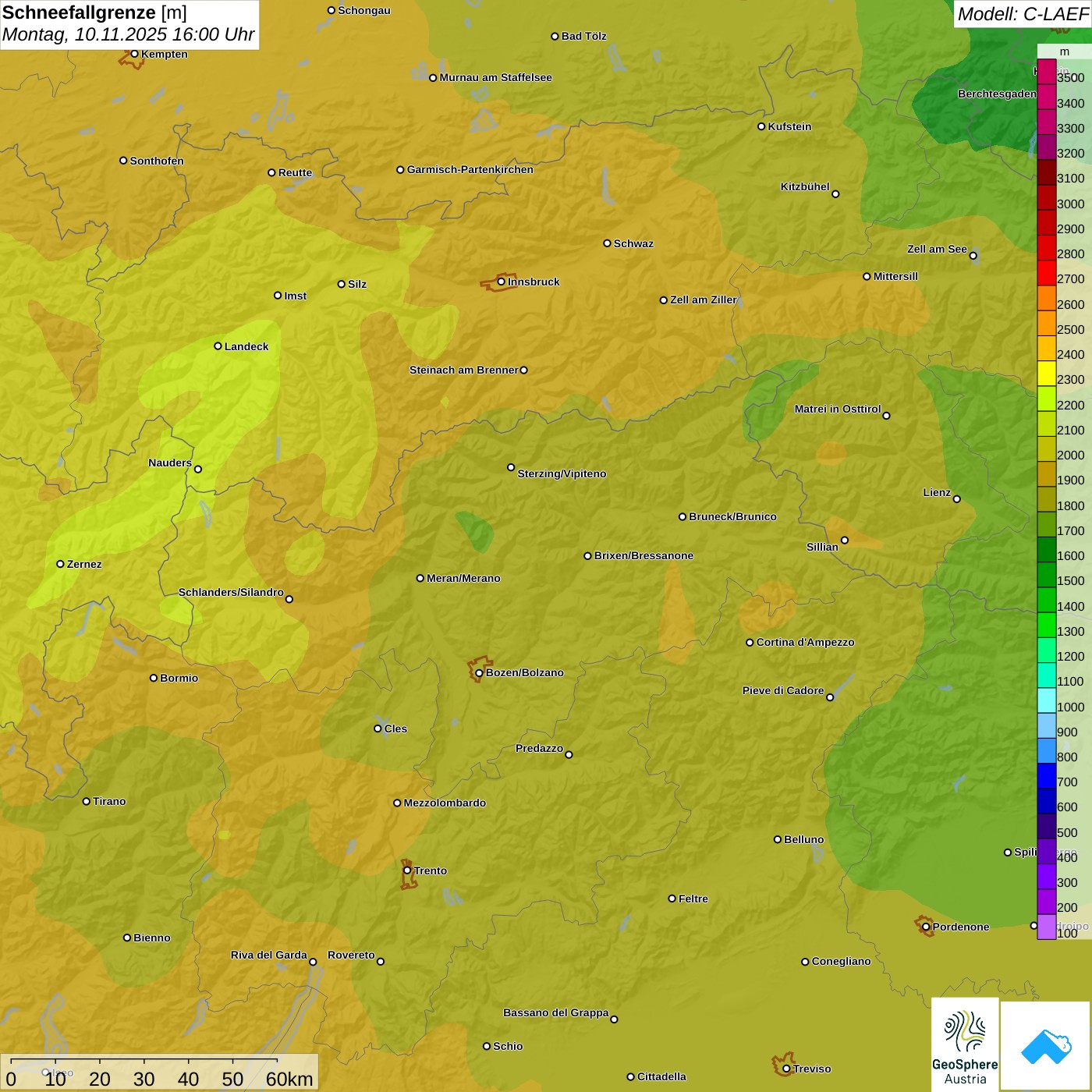Click the GeoSphere Austria logo

click(965, 1044)
